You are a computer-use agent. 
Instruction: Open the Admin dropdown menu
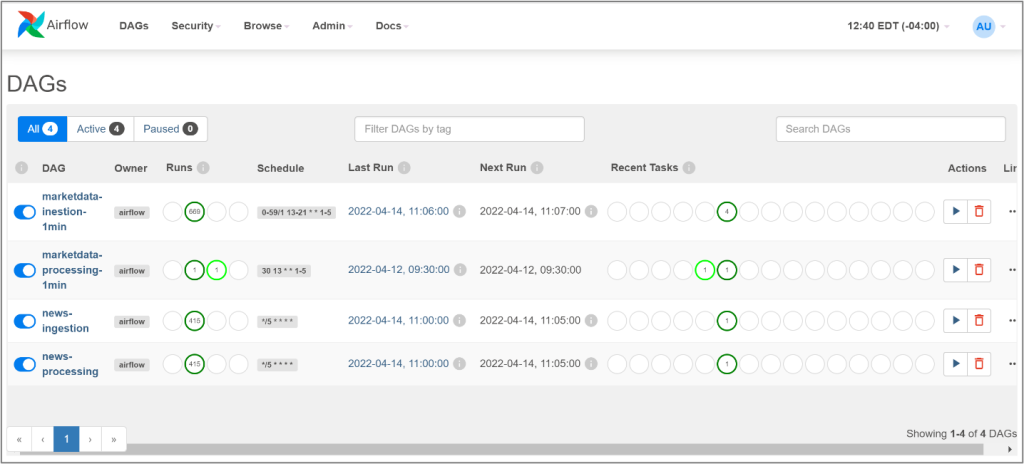(x=332, y=26)
